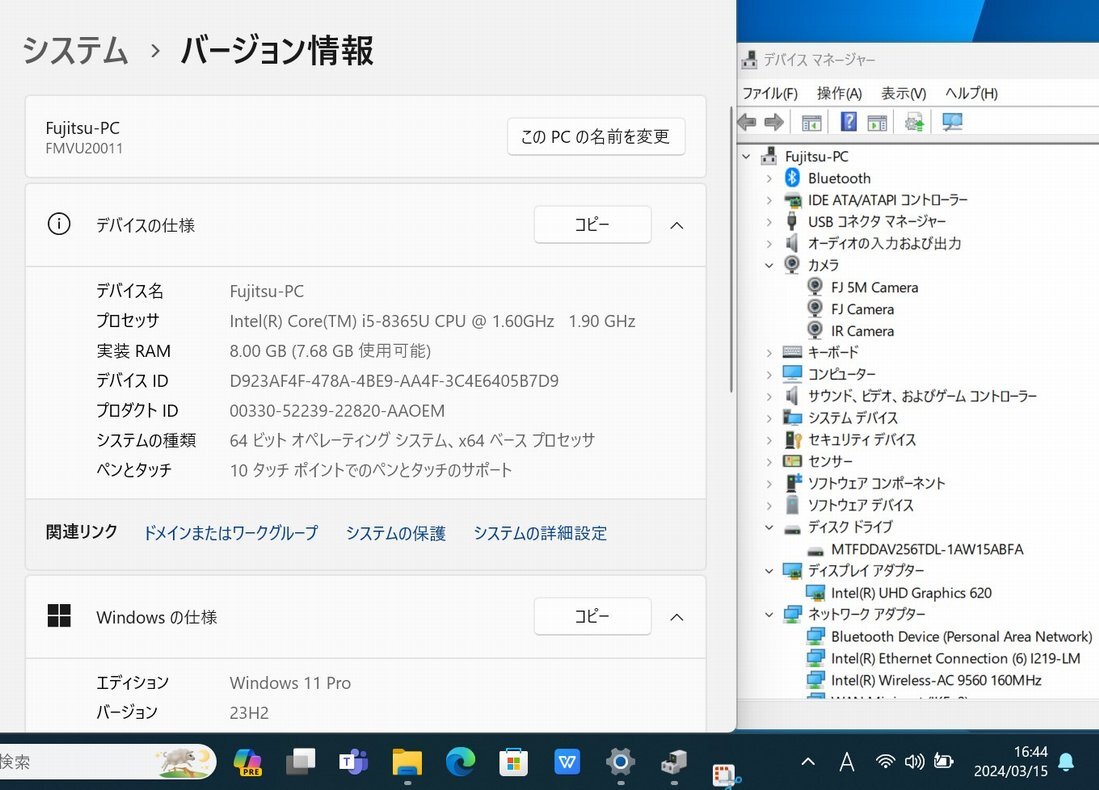
Task: Expand the Bluetooth tree category
Action: coord(769,179)
